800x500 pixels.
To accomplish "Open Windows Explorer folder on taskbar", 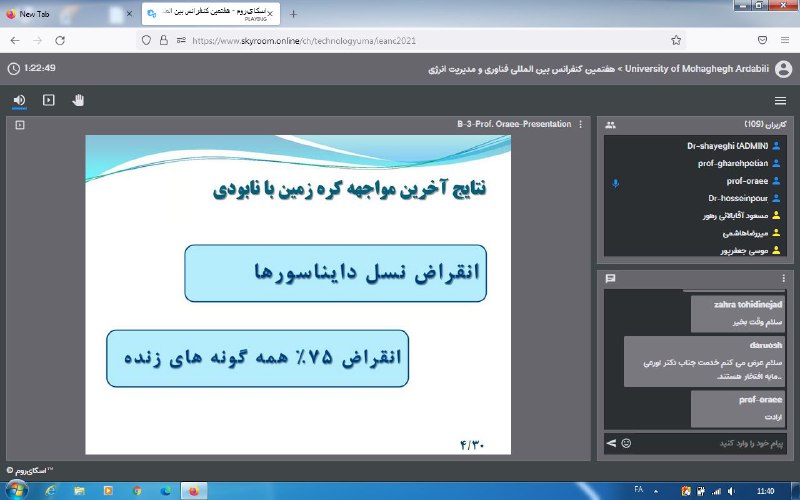I will point(79,491).
